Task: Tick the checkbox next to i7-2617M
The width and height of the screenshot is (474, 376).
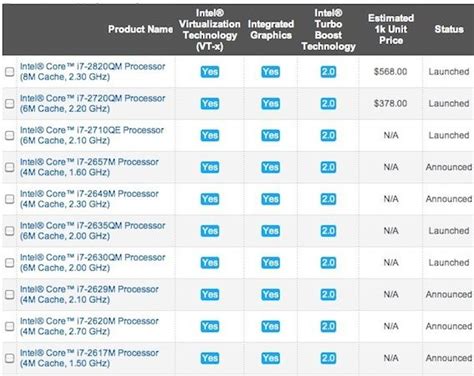Action: coord(10,358)
